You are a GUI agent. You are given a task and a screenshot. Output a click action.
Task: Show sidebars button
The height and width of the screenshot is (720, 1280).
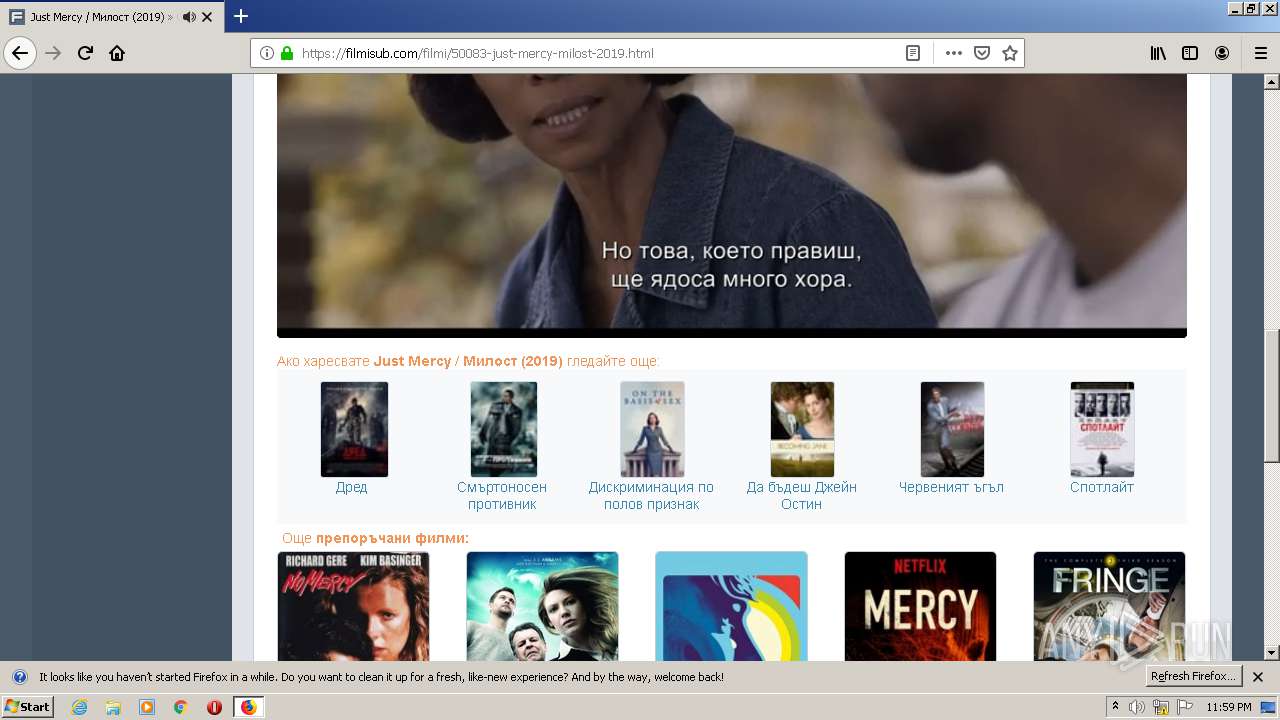[1190, 53]
